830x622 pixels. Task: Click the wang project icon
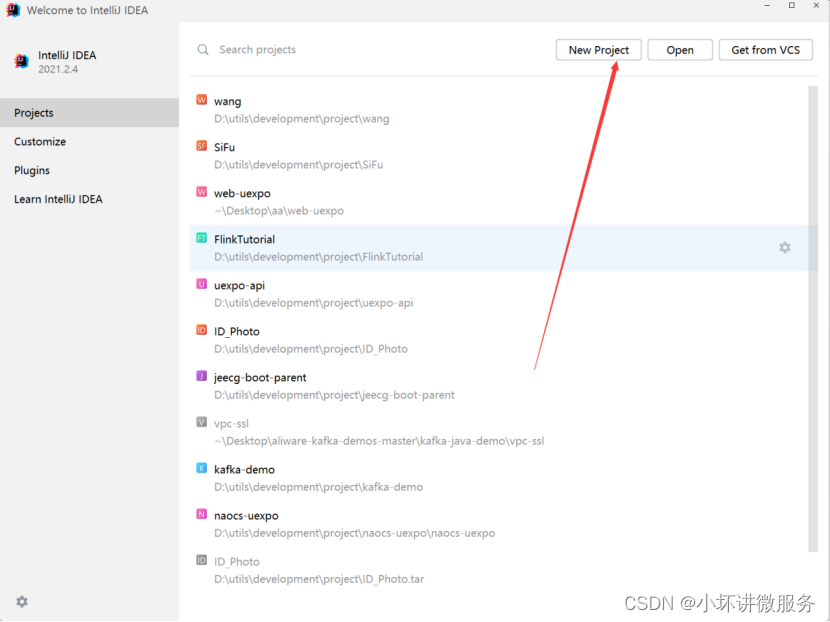tap(202, 100)
